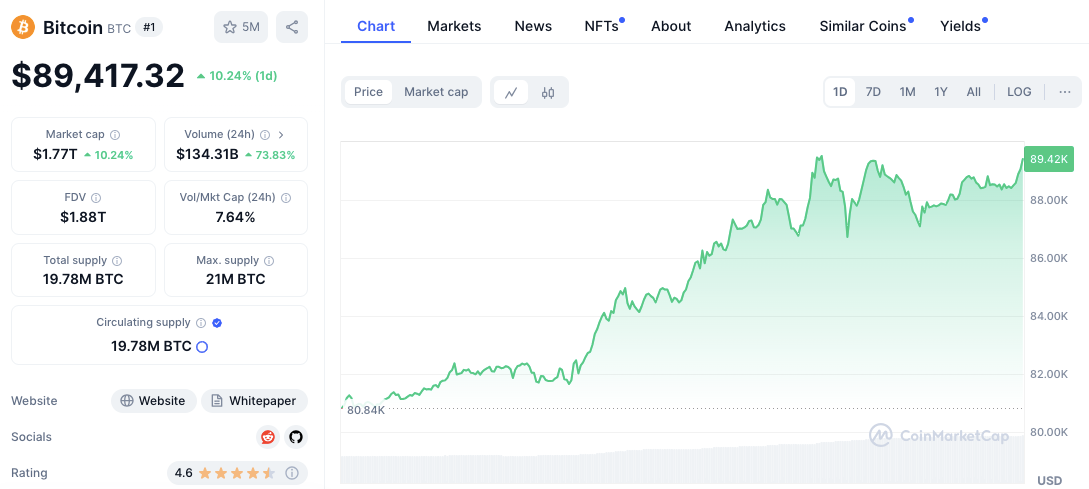Open the chart more options menu
This screenshot has width=1089, height=489.
1064,92
